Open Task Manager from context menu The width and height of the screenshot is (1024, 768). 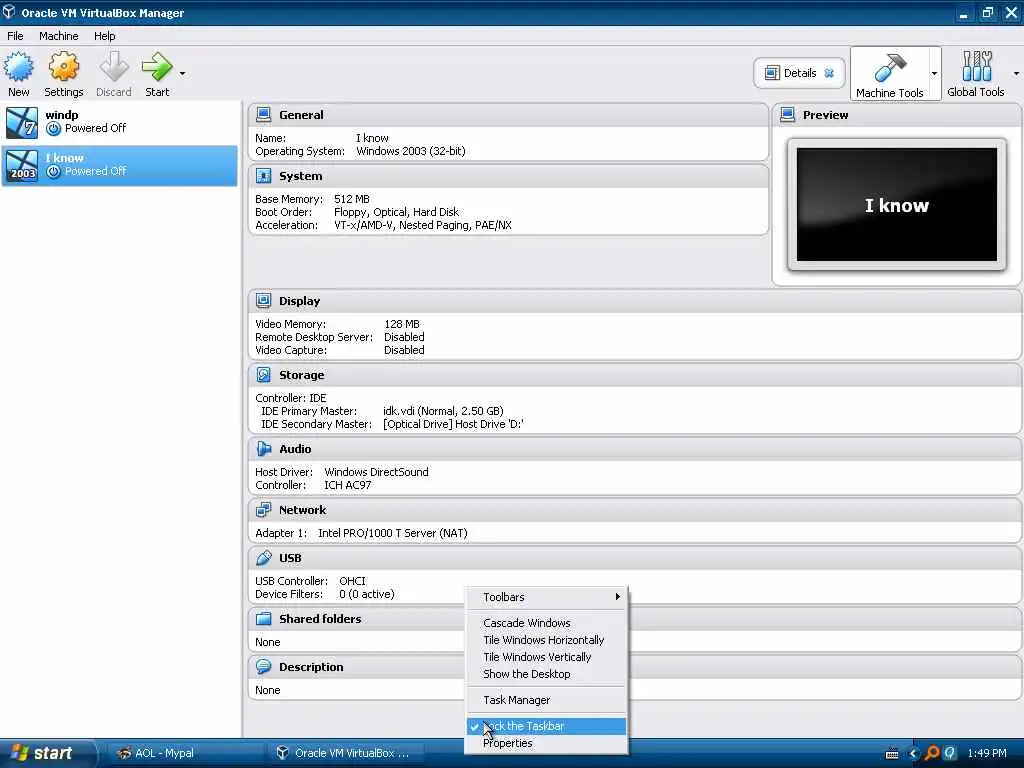tap(547, 700)
